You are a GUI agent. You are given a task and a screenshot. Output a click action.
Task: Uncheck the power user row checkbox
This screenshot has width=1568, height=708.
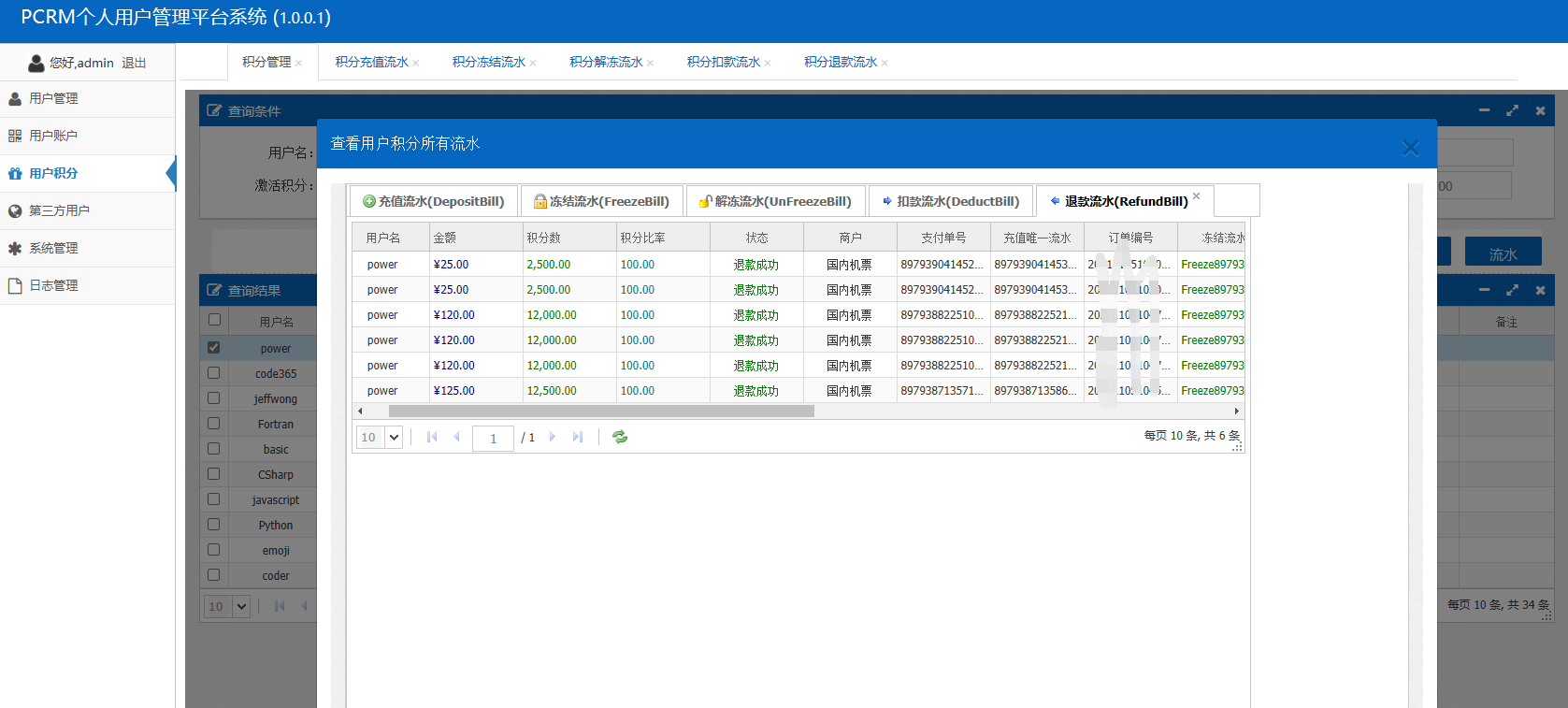(x=214, y=348)
